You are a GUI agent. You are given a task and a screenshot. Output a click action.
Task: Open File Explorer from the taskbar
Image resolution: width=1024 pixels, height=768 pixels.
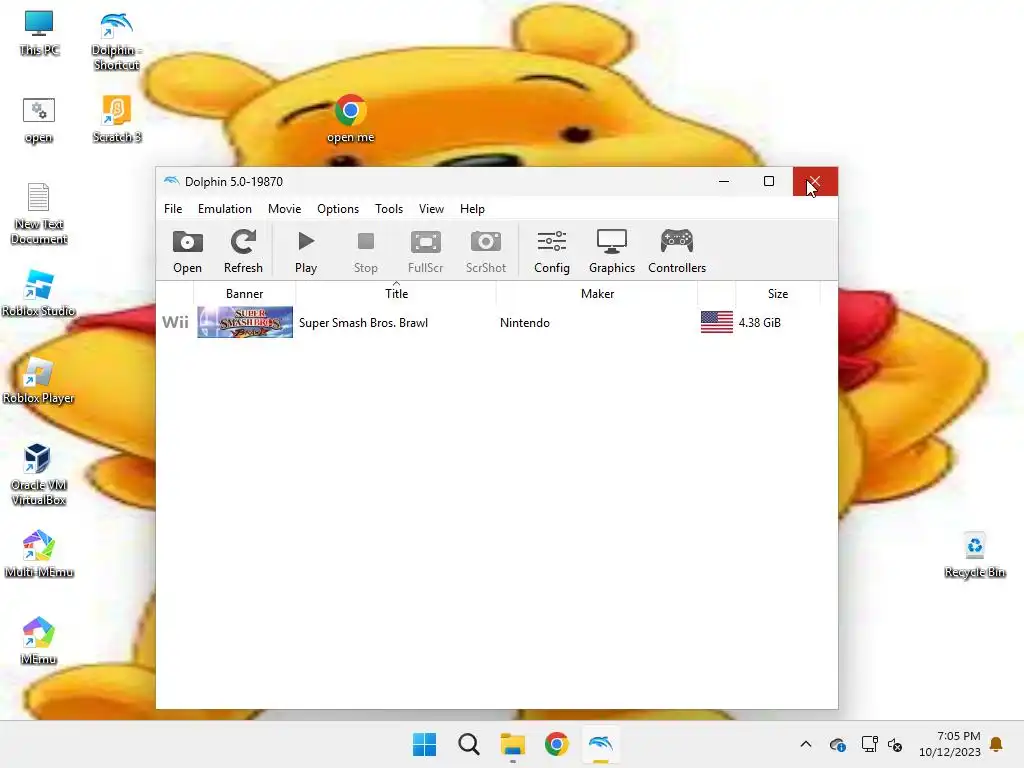pos(513,744)
